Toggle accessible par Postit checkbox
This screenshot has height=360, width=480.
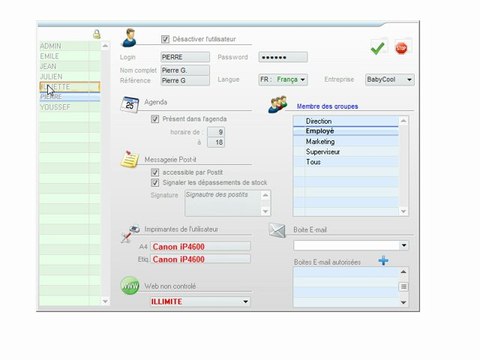point(155,172)
